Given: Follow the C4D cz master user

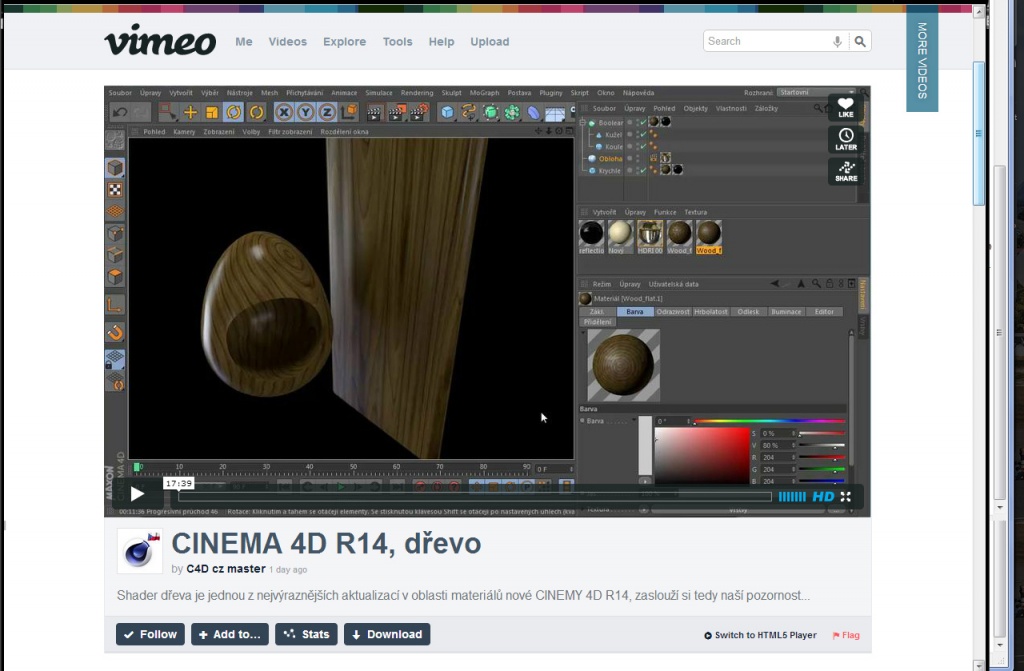Looking at the screenshot, I should pyautogui.click(x=150, y=634).
